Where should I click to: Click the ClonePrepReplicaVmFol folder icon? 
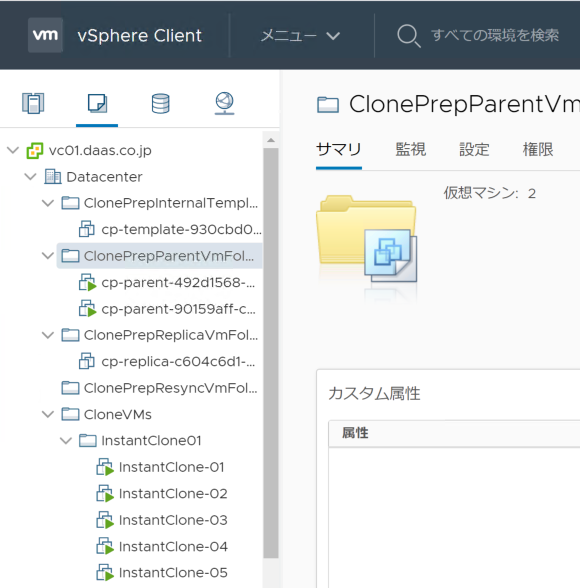[x=70, y=335]
